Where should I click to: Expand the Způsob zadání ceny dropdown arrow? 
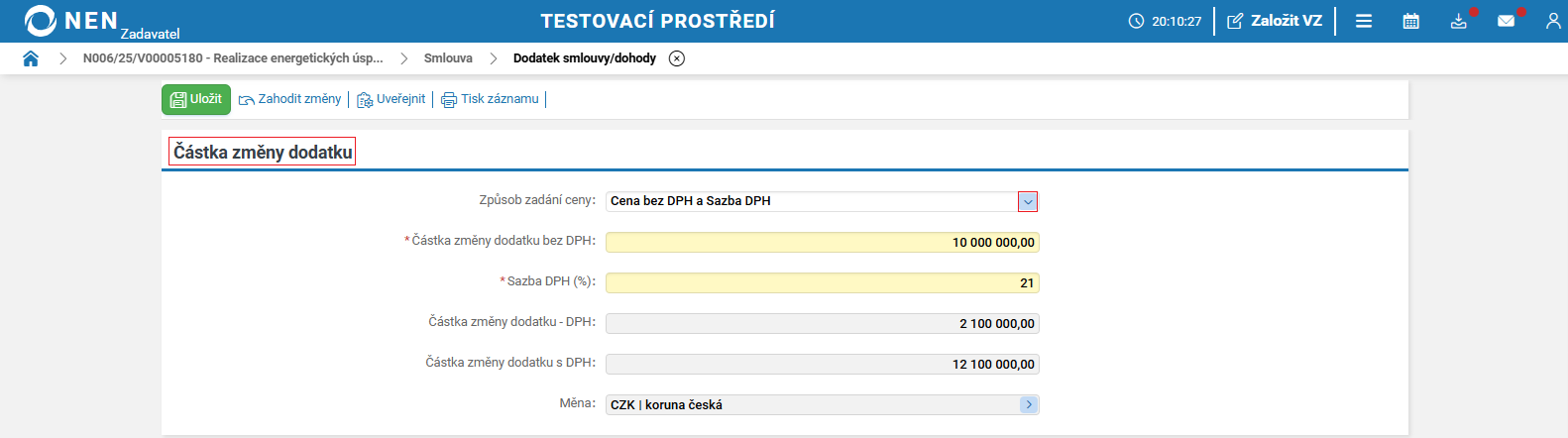tap(1028, 201)
